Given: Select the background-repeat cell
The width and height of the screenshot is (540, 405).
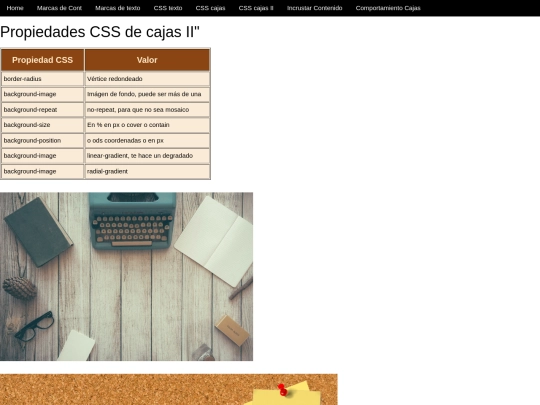Looking at the screenshot, I should (x=42, y=110).
